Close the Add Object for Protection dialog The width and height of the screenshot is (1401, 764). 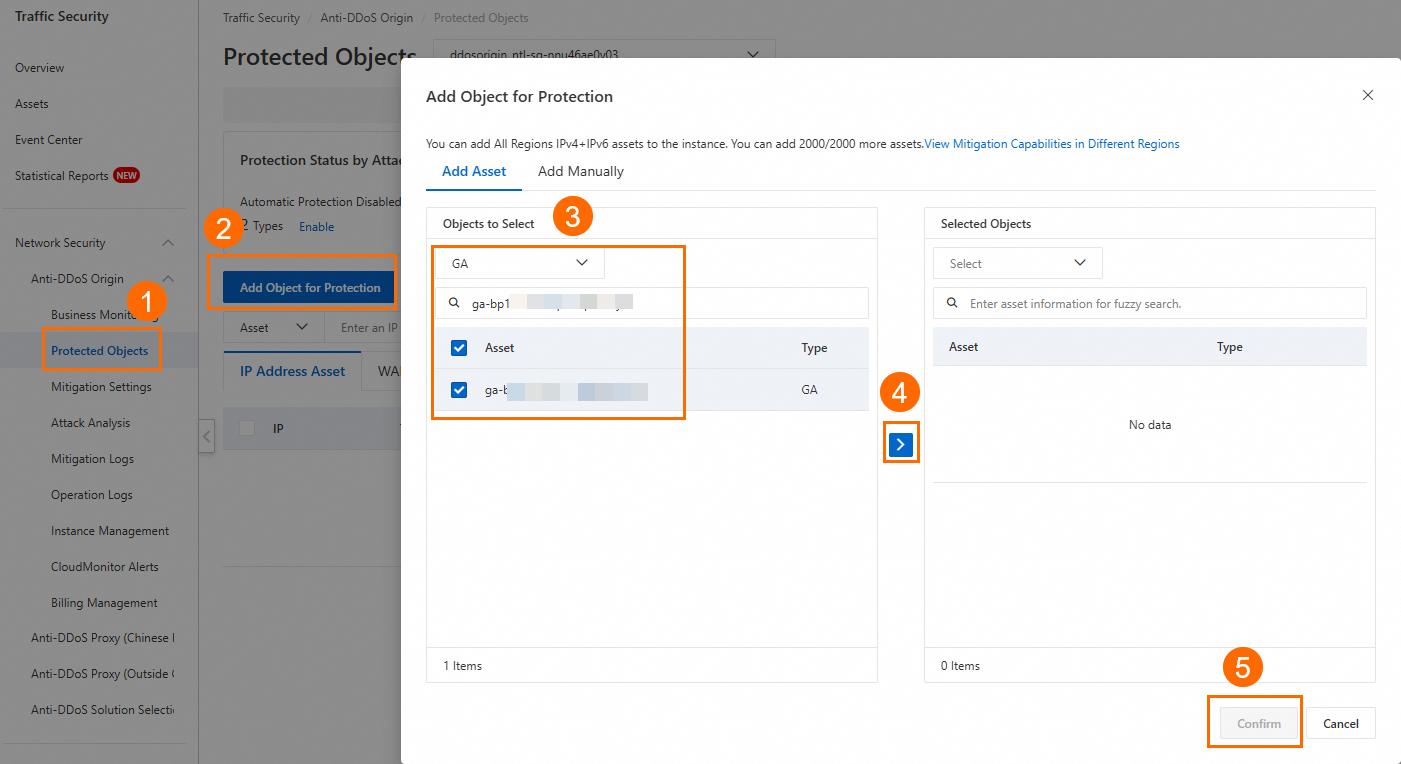(x=1367, y=96)
